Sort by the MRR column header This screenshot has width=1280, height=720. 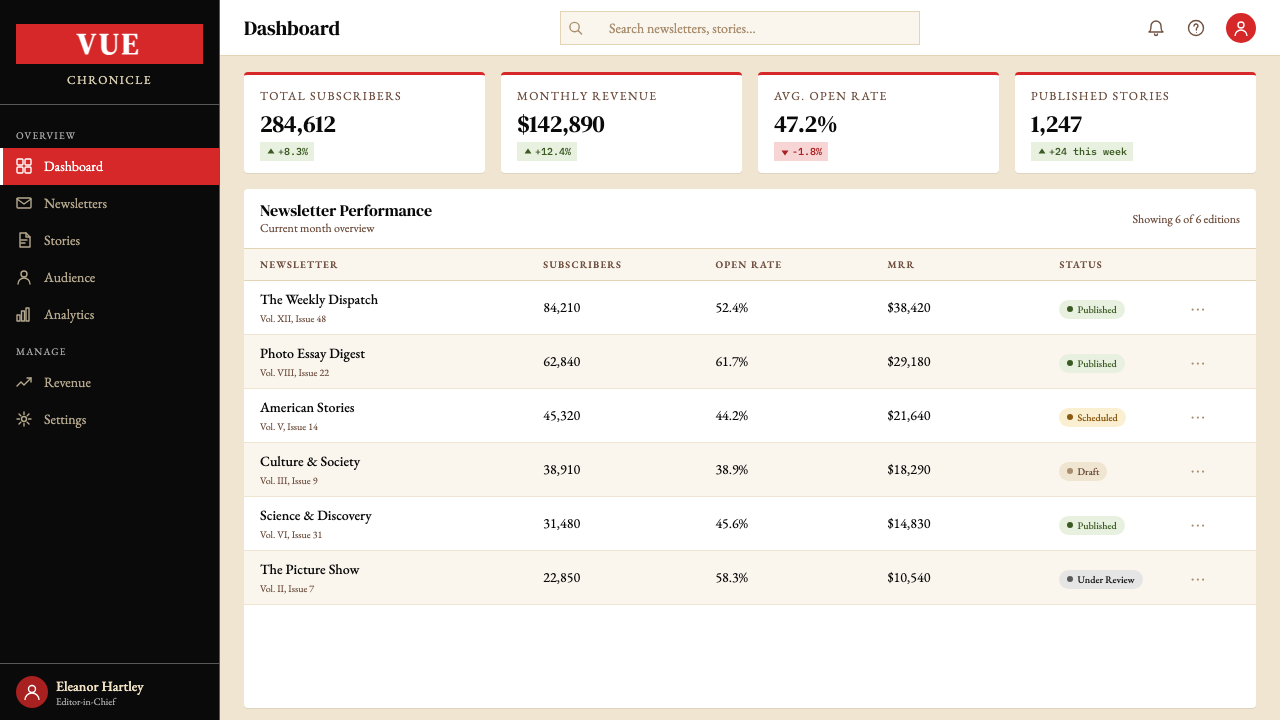pos(900,265)
